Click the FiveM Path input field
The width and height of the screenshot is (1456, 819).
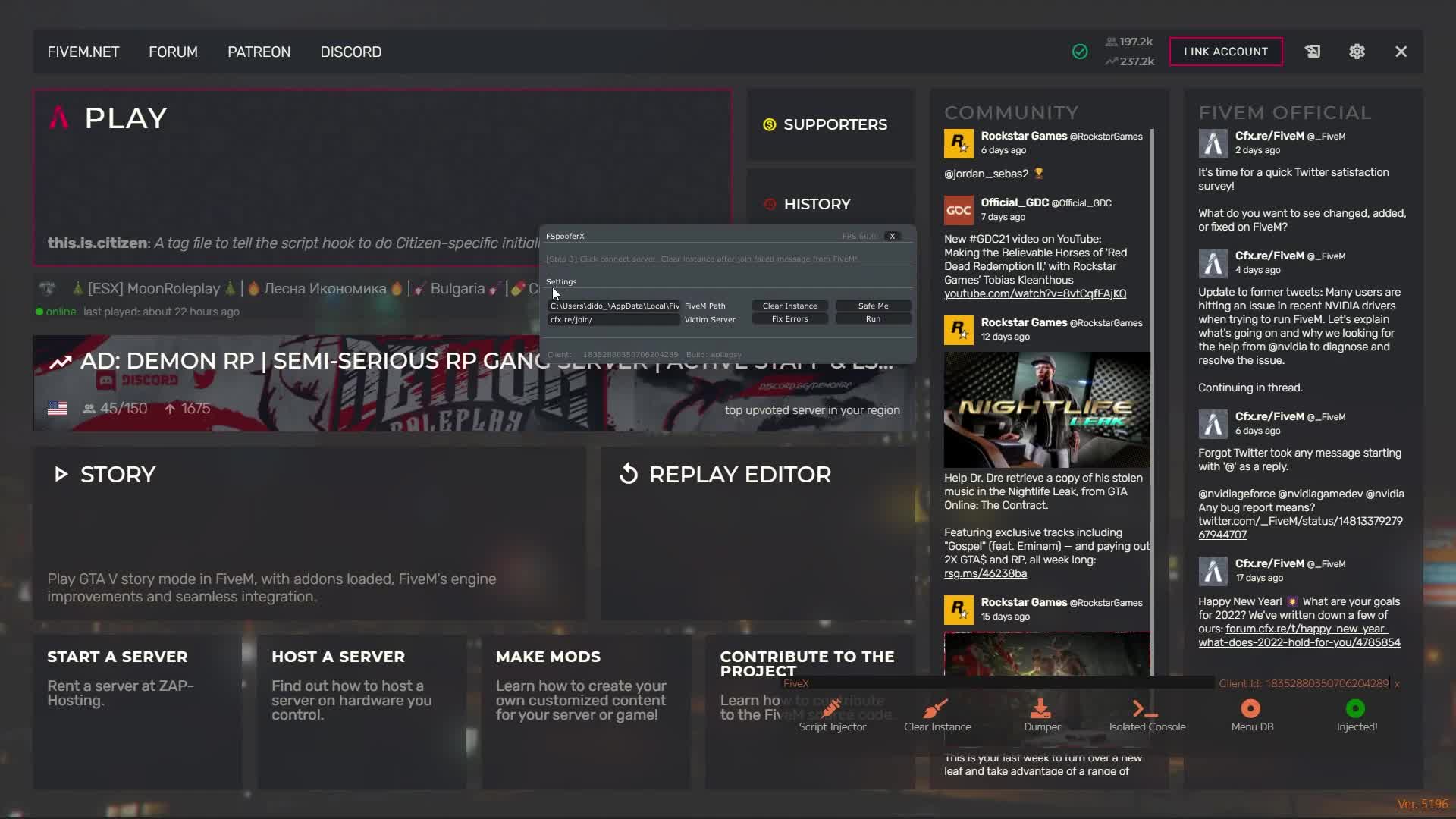(613, 306)
